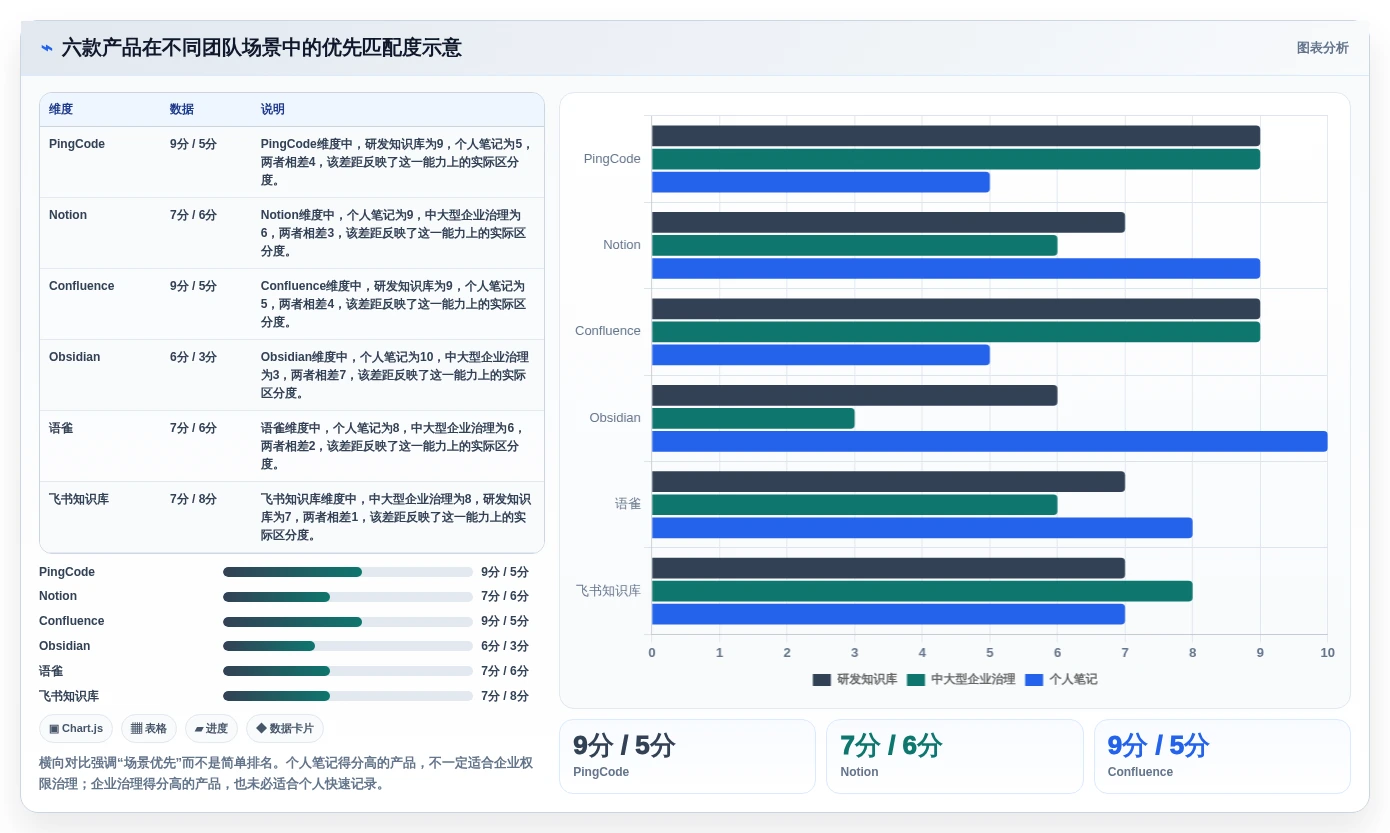1390x833 pixels.
Task: Click the 飞书知识库 label on the chart's y-axis
Action: tap(608, 591)
